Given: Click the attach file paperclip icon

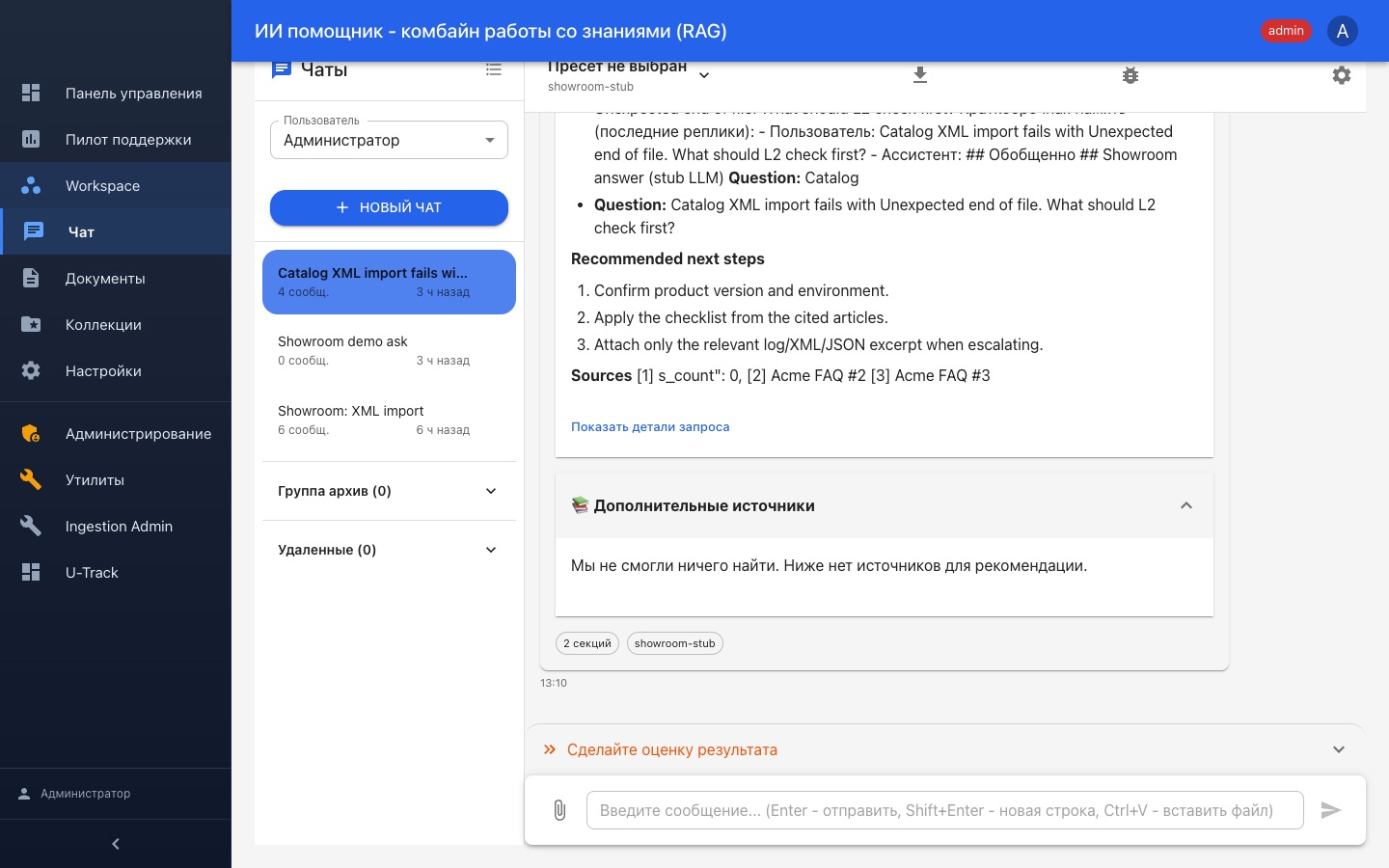Looking at the screenshot, I should (x=559, y=810).
